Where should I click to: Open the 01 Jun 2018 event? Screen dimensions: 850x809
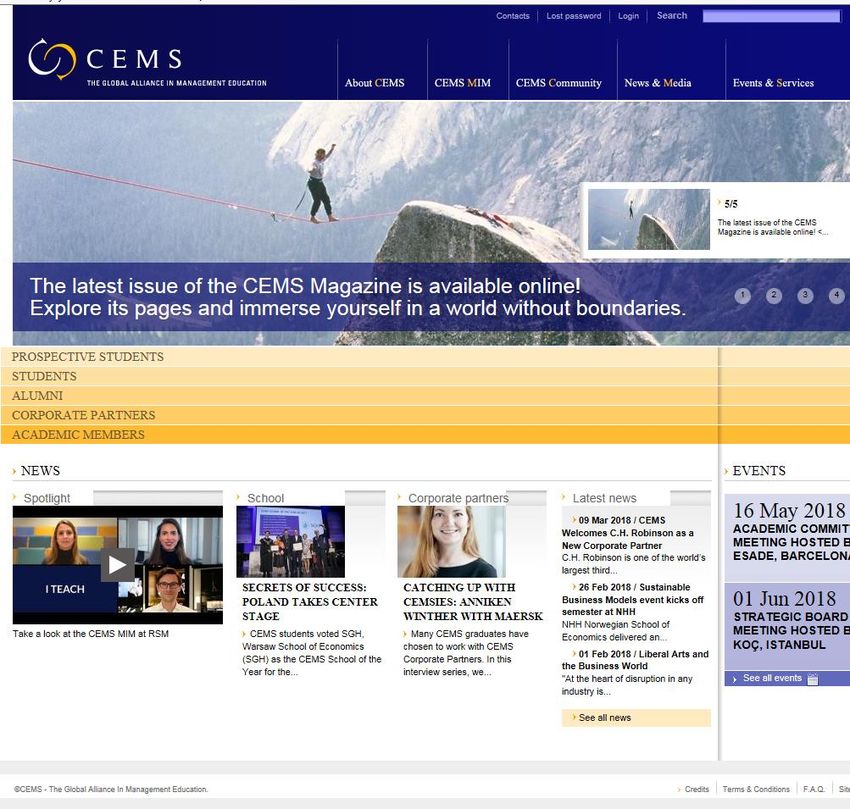[x=787, y=626]
